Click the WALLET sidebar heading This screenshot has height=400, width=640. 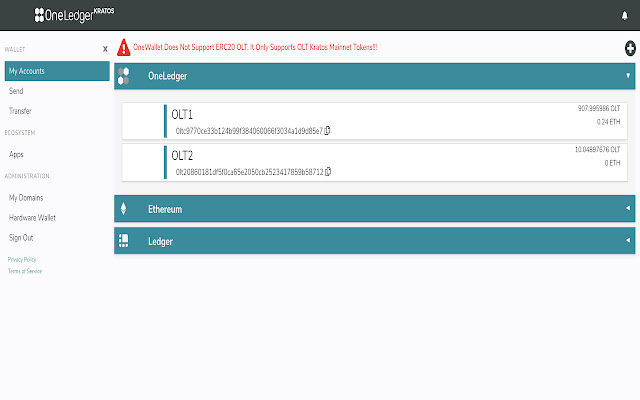(x=15, y=49)
